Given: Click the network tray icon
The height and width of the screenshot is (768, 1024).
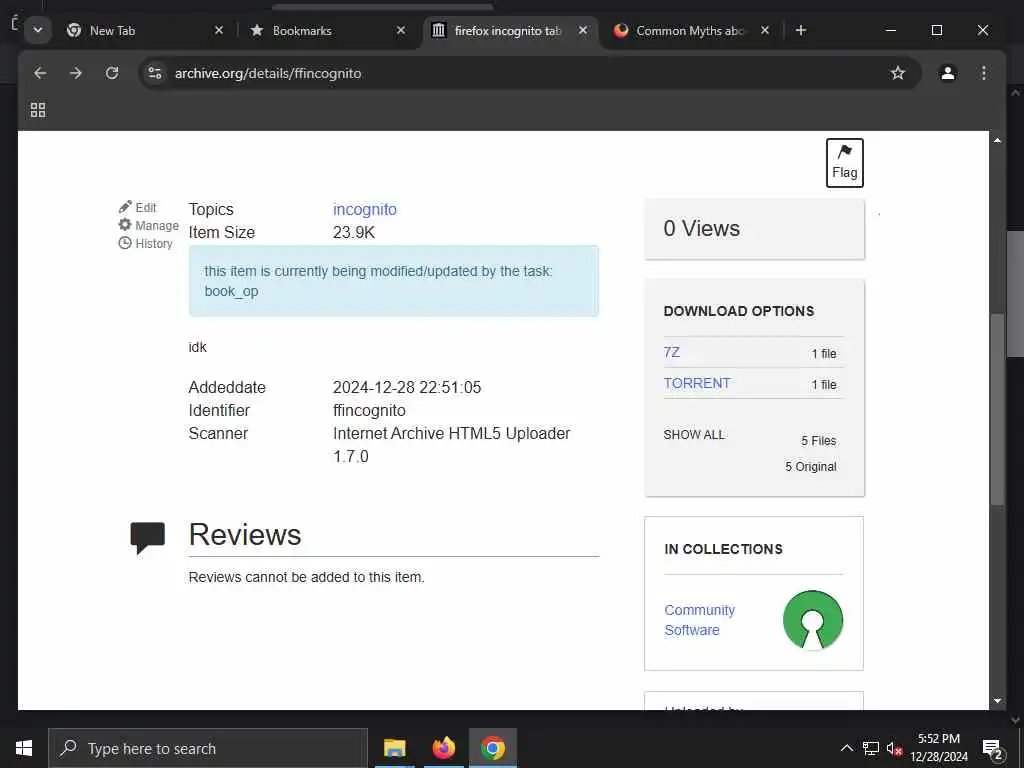Looking at the screenshot, I should [871, 748].
